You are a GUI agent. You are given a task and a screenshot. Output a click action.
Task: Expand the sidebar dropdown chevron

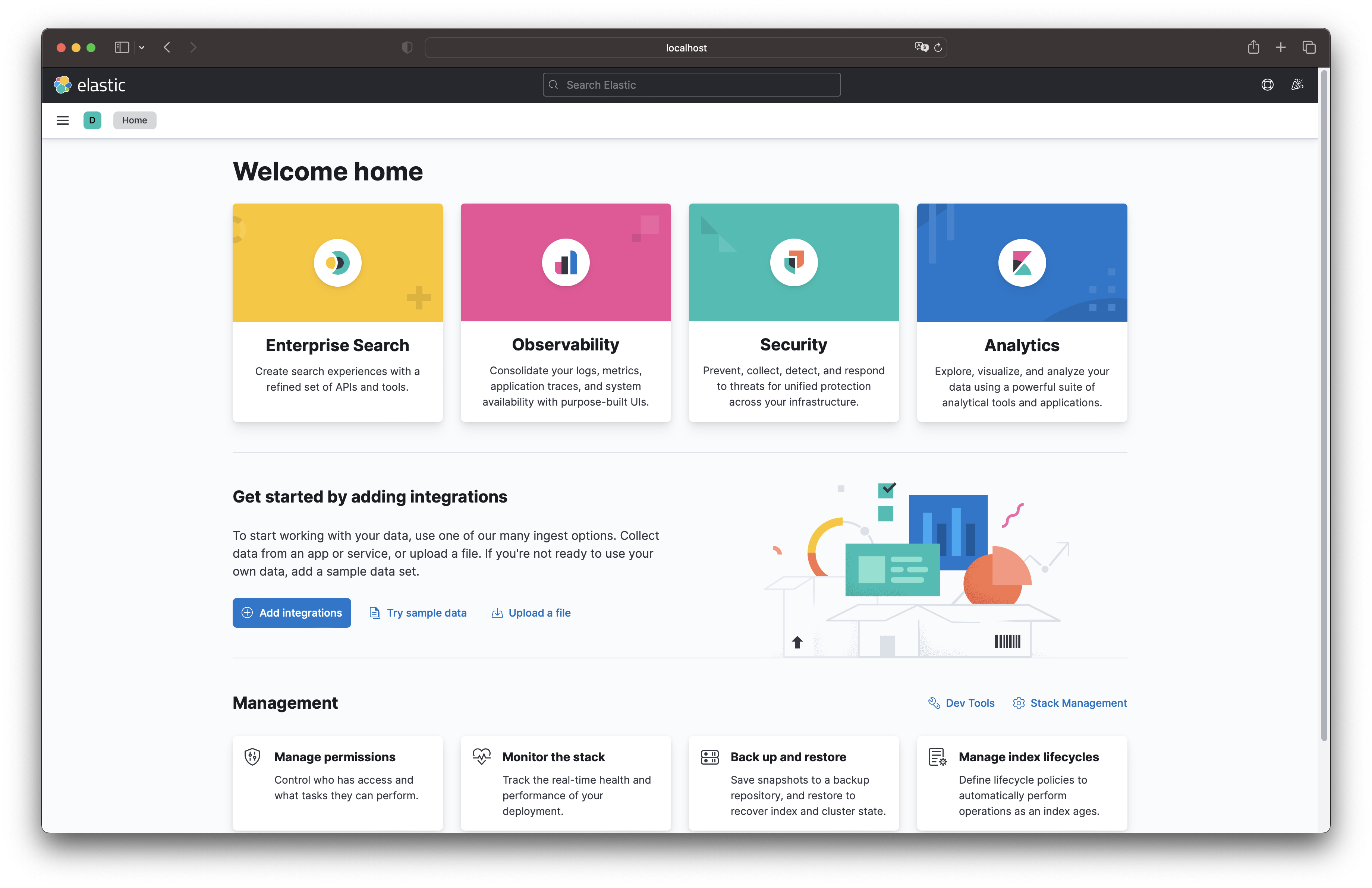(142, 48)
